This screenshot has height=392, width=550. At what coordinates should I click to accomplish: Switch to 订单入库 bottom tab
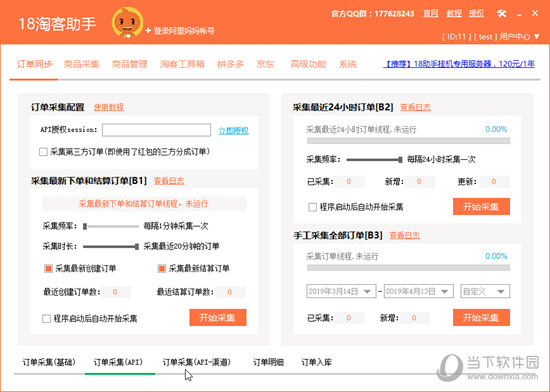316,362
